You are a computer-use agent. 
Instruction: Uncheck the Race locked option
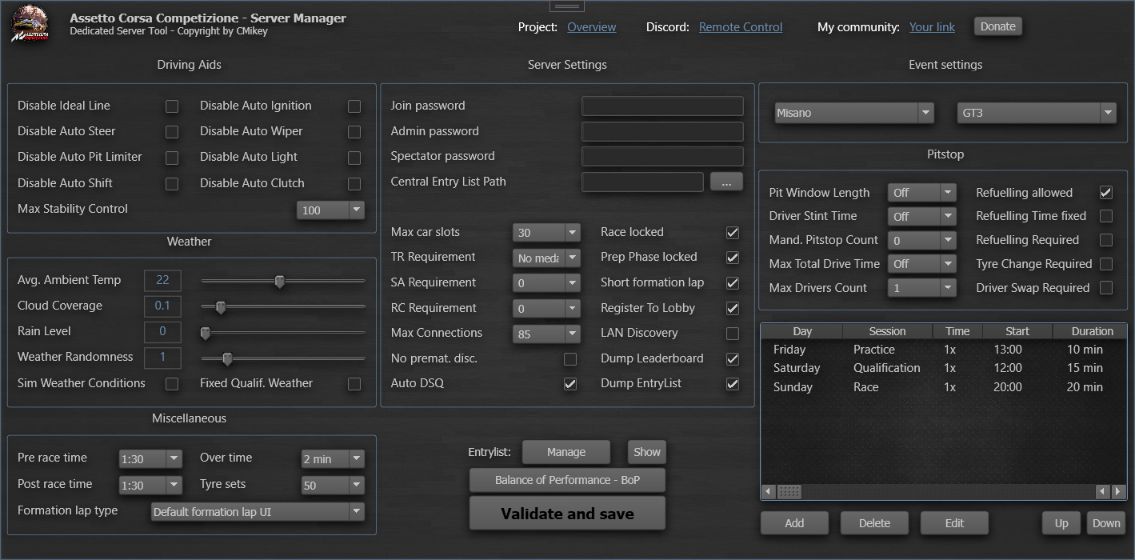tap(733, 232)
